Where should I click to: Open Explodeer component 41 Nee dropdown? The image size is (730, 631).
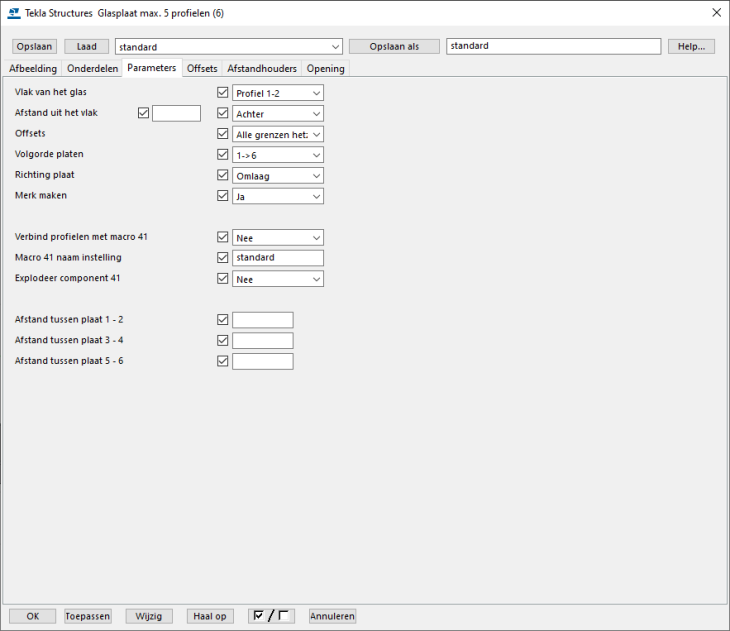[278, 279]
